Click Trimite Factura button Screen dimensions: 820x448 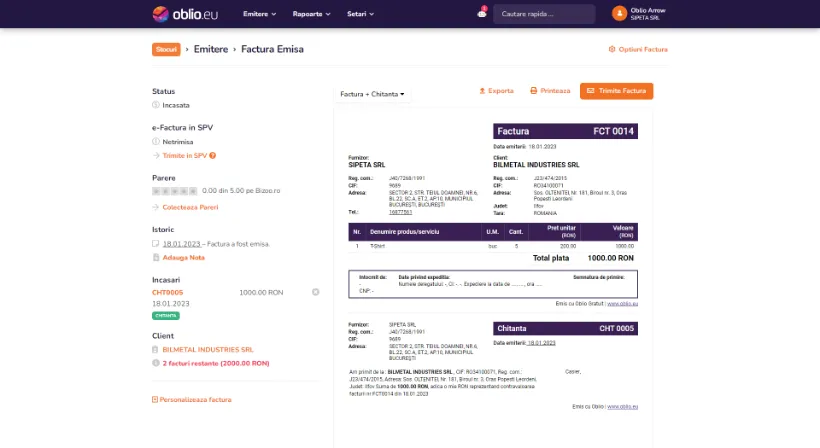[x=617, y=91]
